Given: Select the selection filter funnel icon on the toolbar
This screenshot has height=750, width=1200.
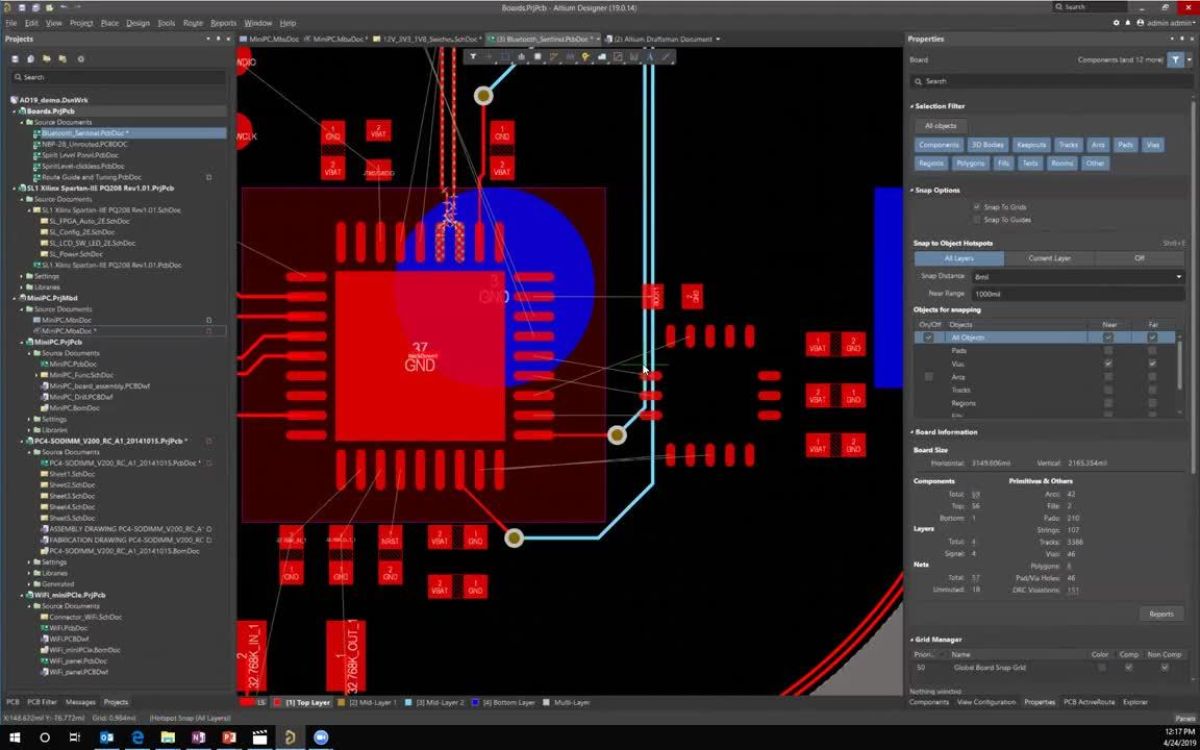Looking at the screenshot, I should [475, 57].
